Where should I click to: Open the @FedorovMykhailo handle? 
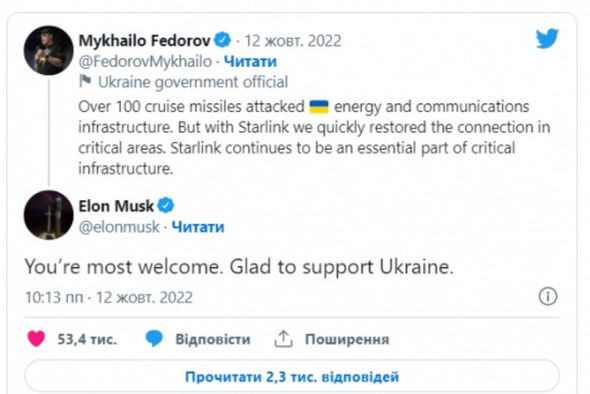coord(145,61)
